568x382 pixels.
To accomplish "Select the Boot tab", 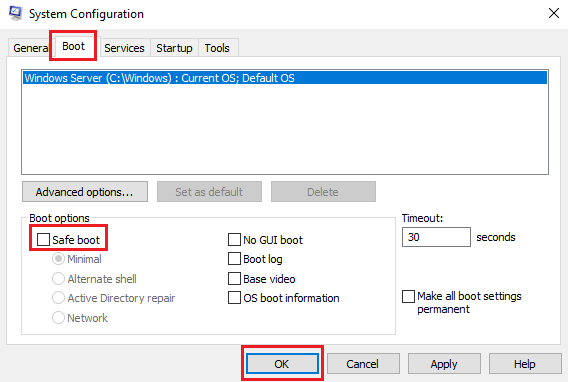I will click(x=73, y=46).
